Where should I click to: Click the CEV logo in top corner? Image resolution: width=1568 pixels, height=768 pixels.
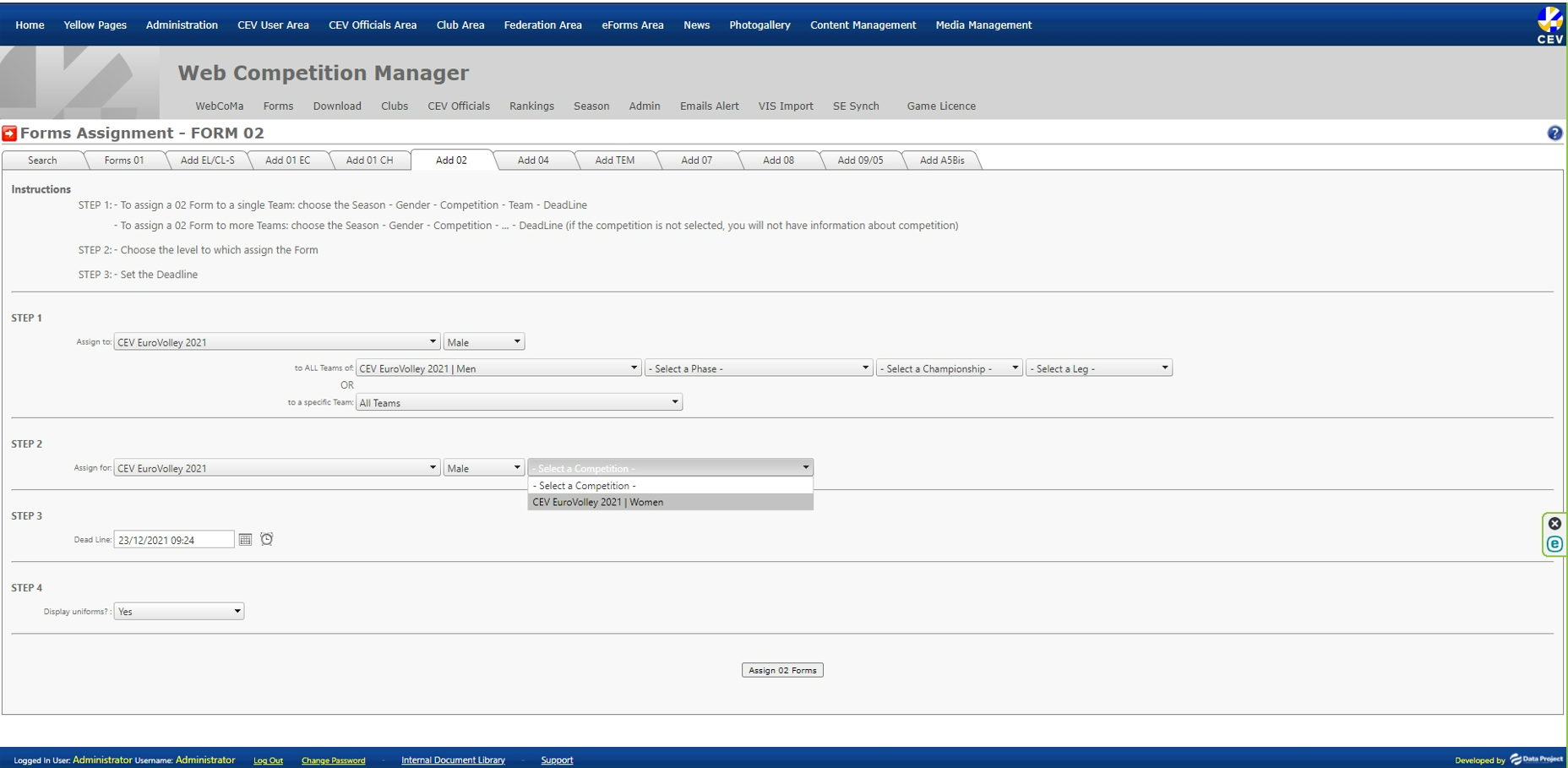[x=1549, y=25]
